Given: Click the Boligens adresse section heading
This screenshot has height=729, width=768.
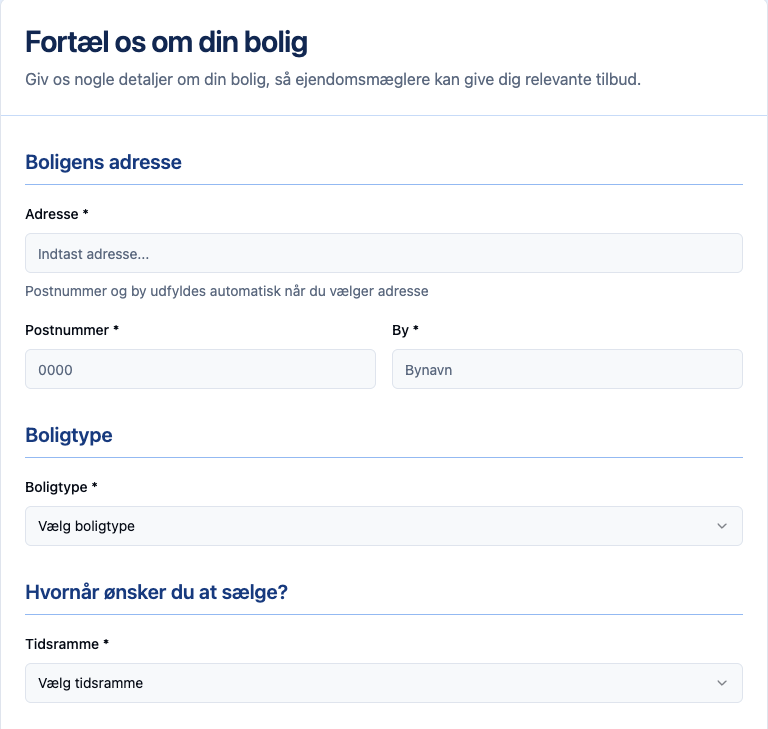Looking at the screenshot, I should coord(103,162).
